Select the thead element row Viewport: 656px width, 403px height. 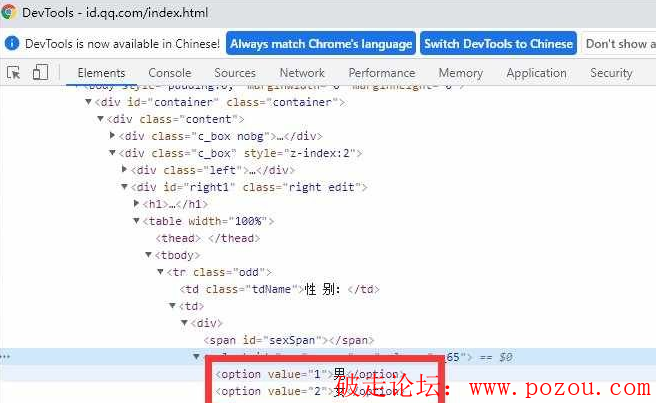coord(208,238)
